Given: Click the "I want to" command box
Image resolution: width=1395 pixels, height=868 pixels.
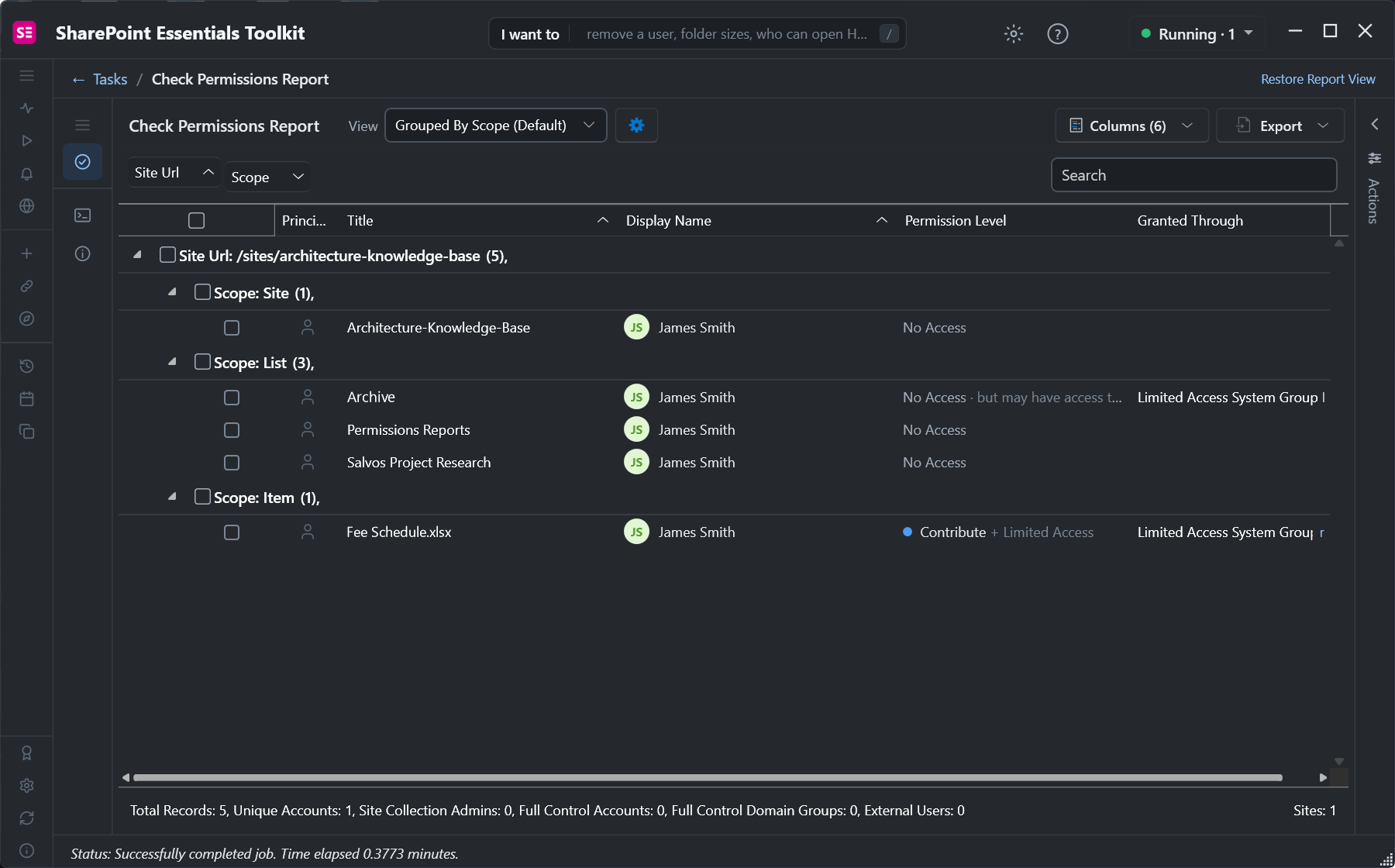Looking at the screenshot, I should 697,33.
